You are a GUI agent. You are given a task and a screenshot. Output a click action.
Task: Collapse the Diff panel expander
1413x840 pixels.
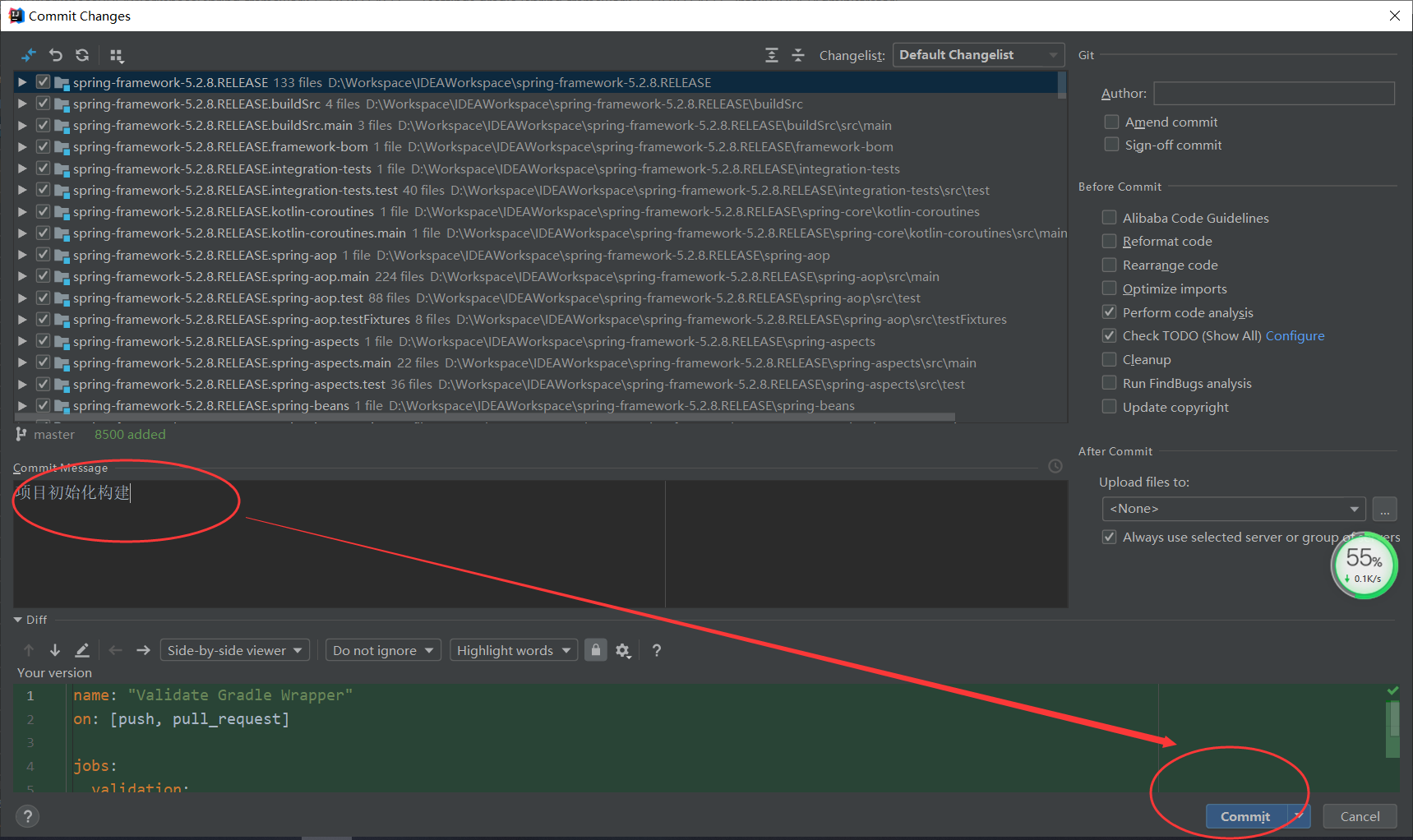click(16, 619)
